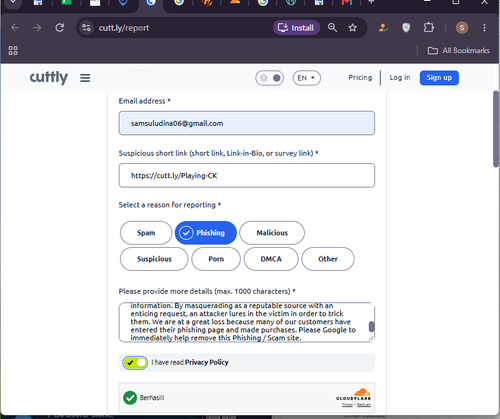Bookmark this page with the star icon
This screenshot has height=419, width=500.
352,28
